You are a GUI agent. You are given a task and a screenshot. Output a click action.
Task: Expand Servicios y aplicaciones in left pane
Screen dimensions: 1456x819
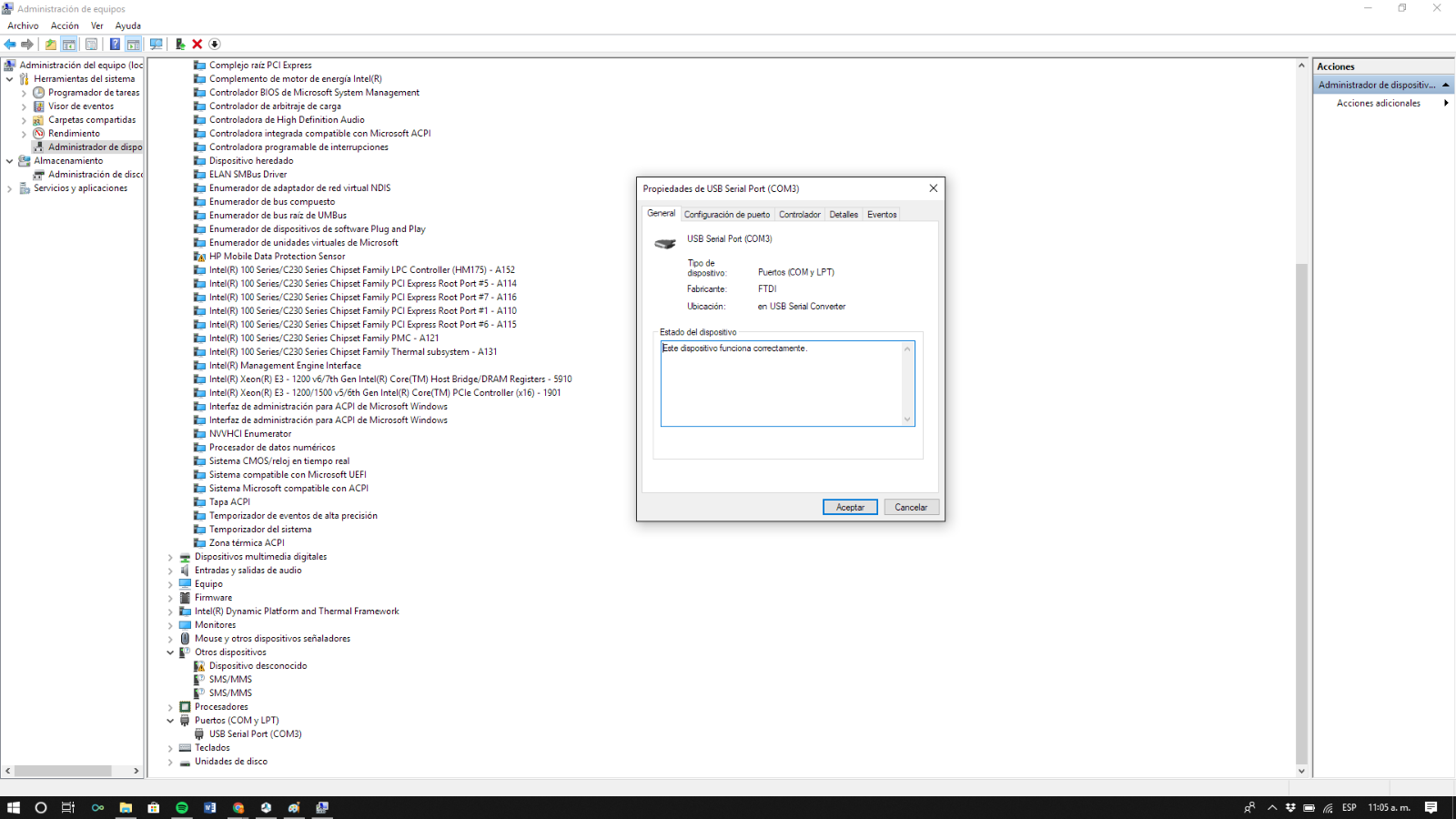(10, 188)
